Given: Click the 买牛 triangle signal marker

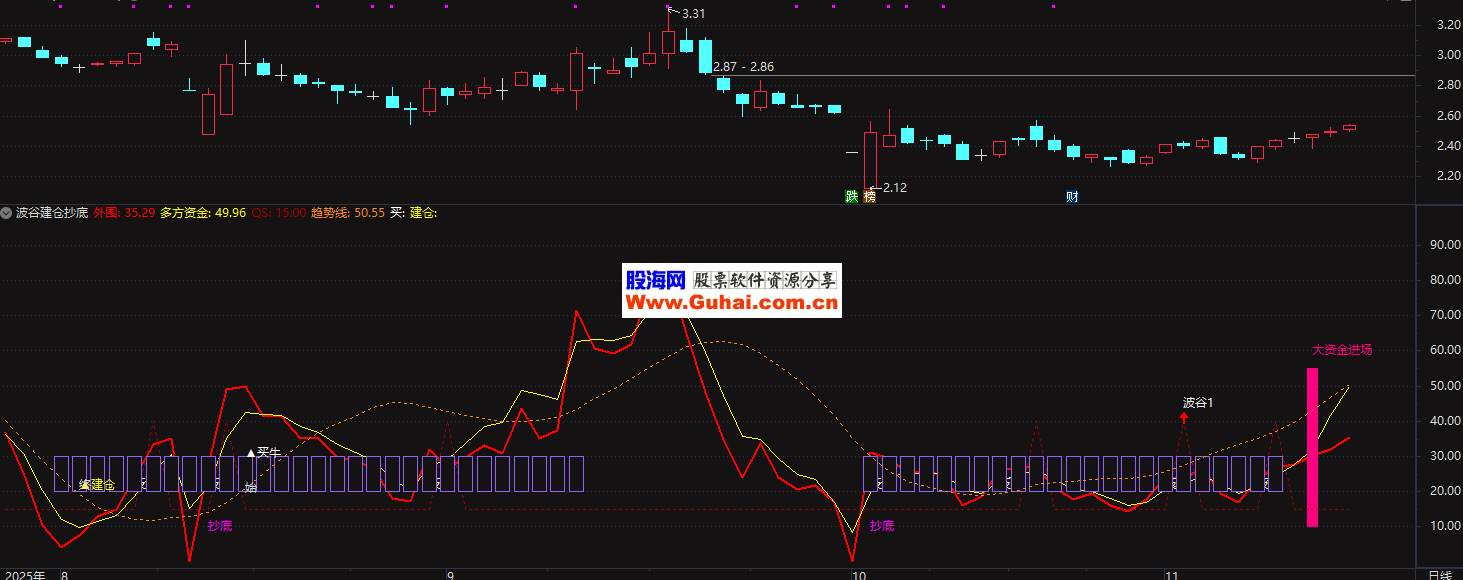Looking at the screenshot, I should (x=252, y=453).
